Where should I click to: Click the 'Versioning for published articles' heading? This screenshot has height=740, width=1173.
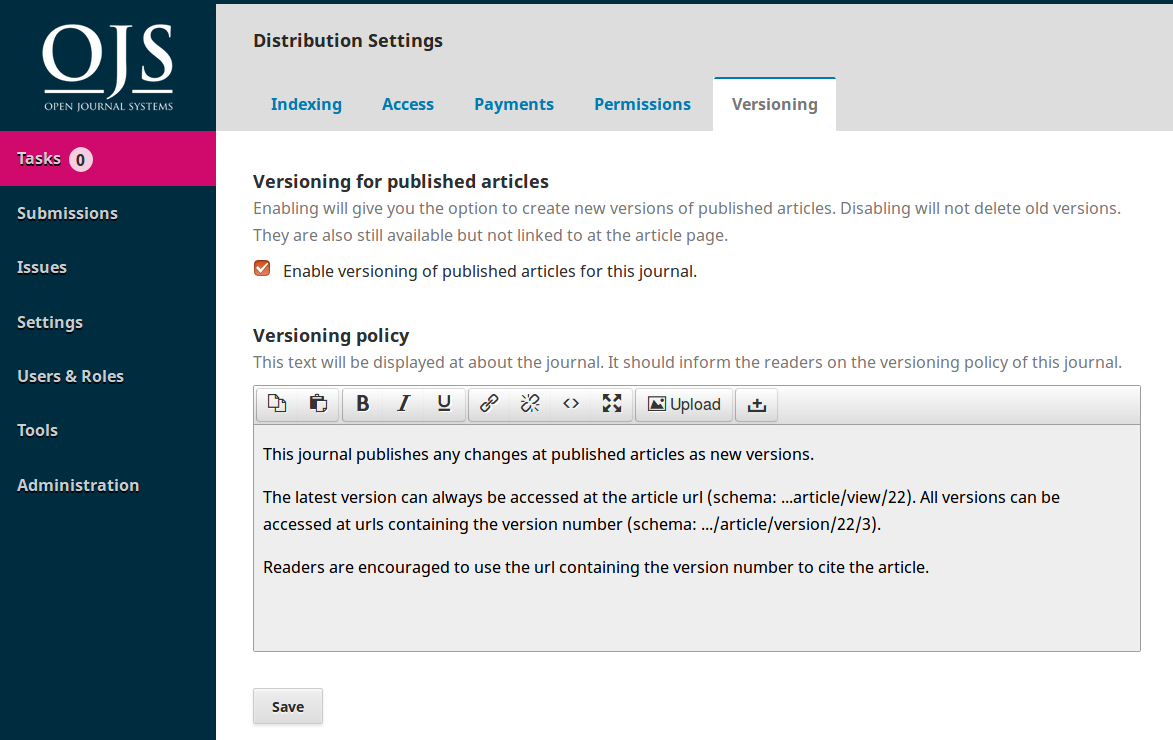(x=401, y=182)
